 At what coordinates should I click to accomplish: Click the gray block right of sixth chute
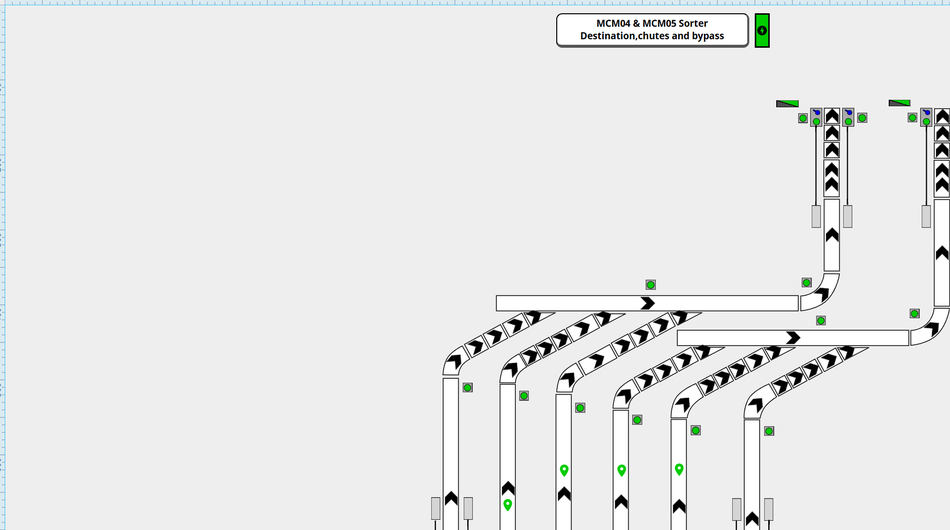[769, 509]
